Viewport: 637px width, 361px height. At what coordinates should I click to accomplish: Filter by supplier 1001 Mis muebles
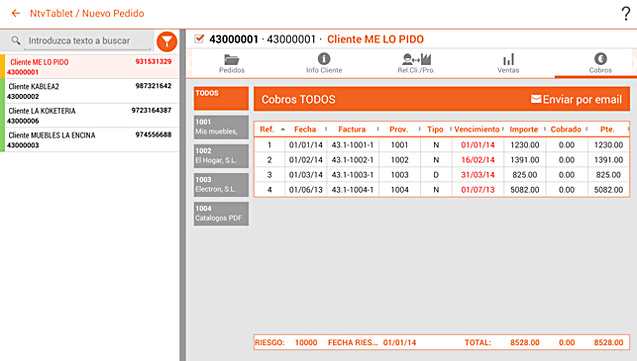click(x=221, y=127)
